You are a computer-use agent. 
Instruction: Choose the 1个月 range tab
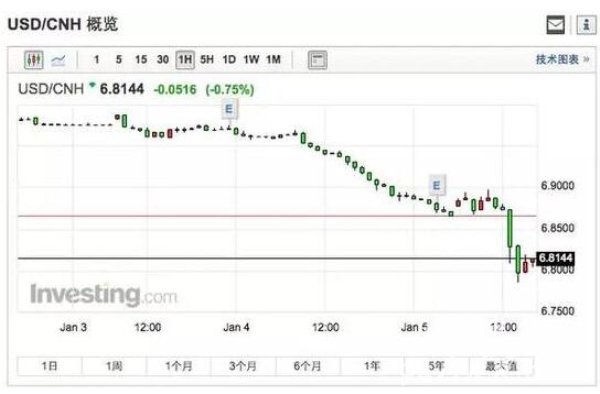(x=179, y=366)
